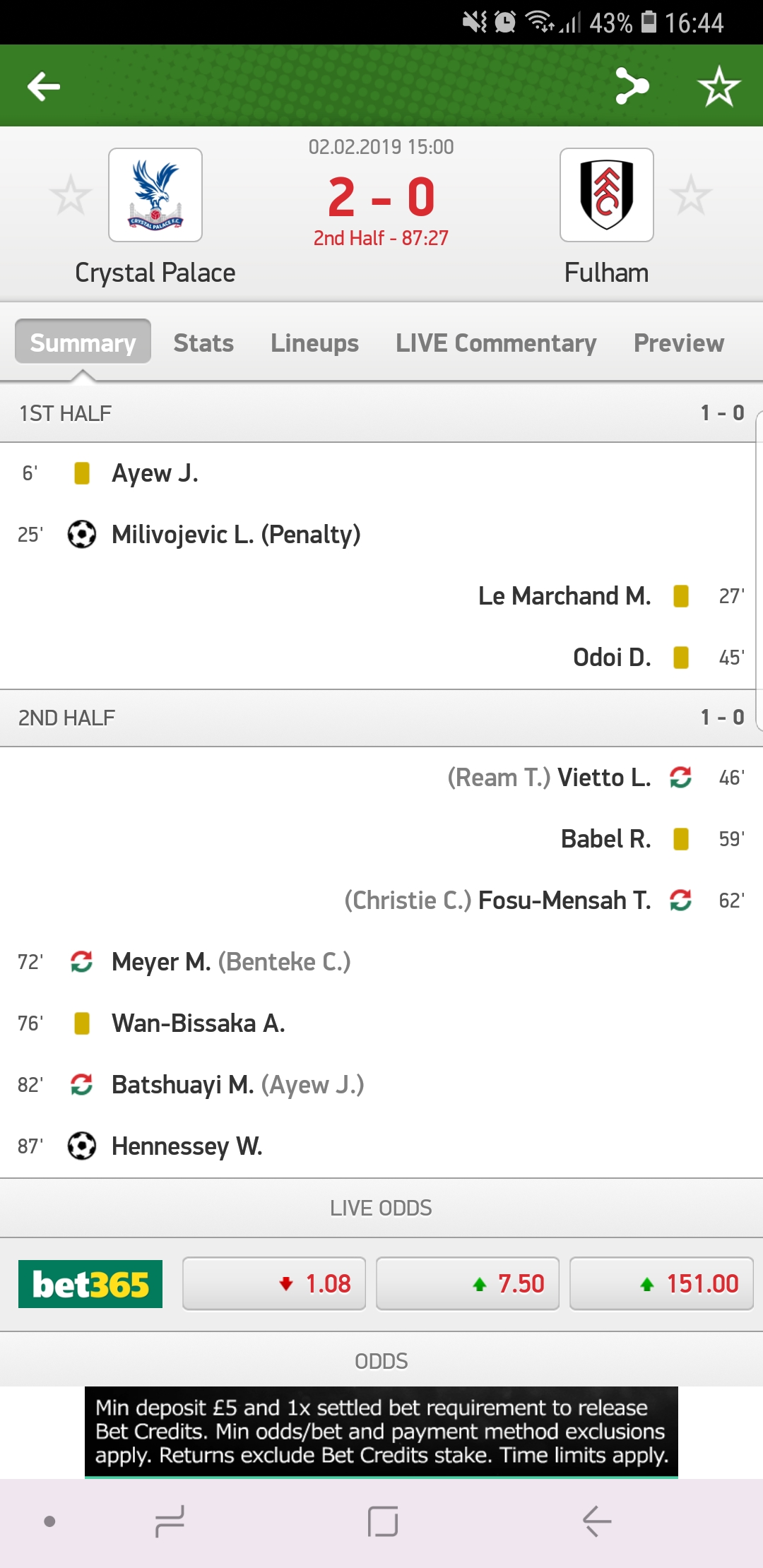This screenshot has width=763, height=1568.
Task: View LIVE Commentary tab
Action: point(496,343)
